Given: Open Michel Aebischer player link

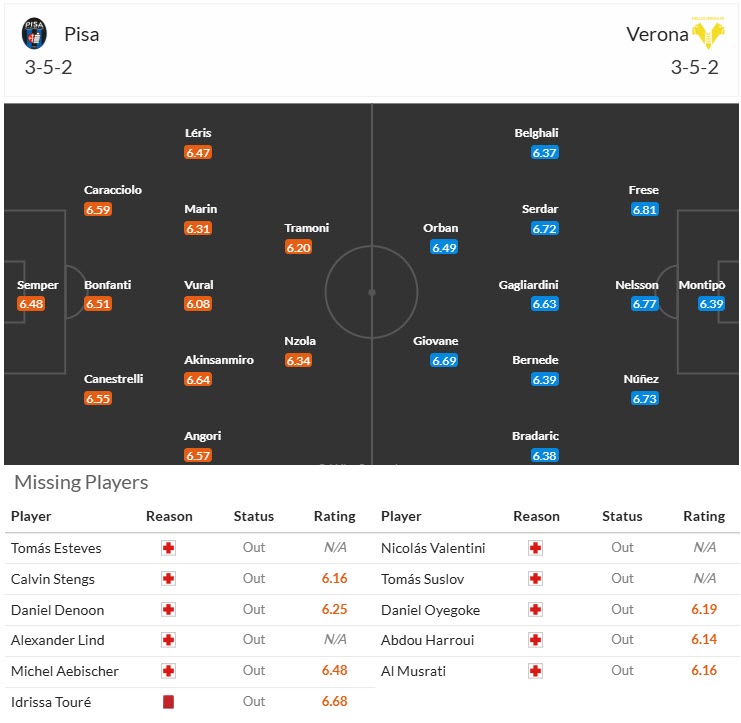Looking at the screenshot, I should pyautogui.click(x=64, y=671).
